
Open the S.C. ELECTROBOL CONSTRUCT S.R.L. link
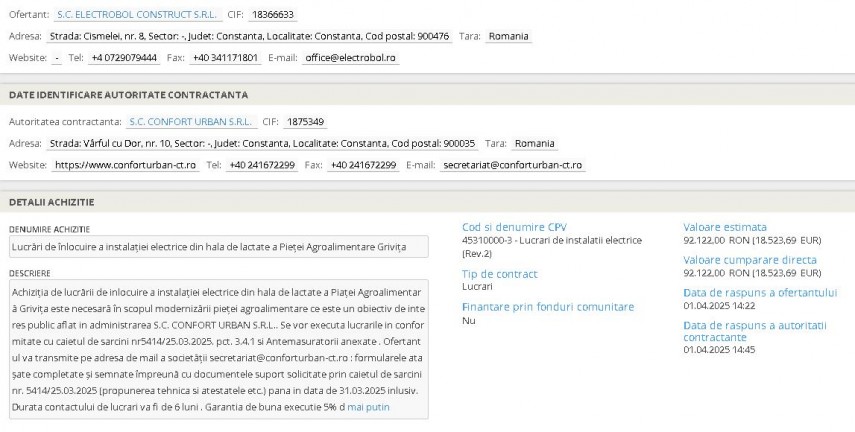point(138,15)
